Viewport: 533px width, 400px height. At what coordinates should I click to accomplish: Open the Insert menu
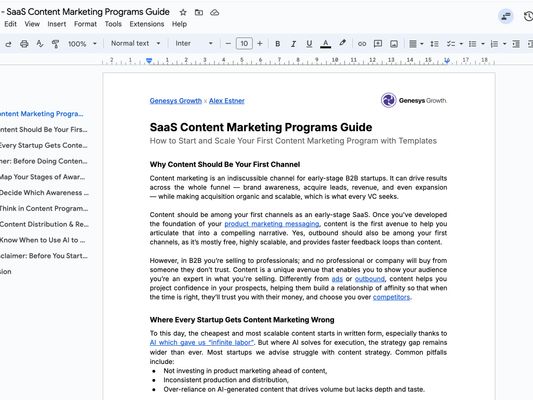point(57,24)
